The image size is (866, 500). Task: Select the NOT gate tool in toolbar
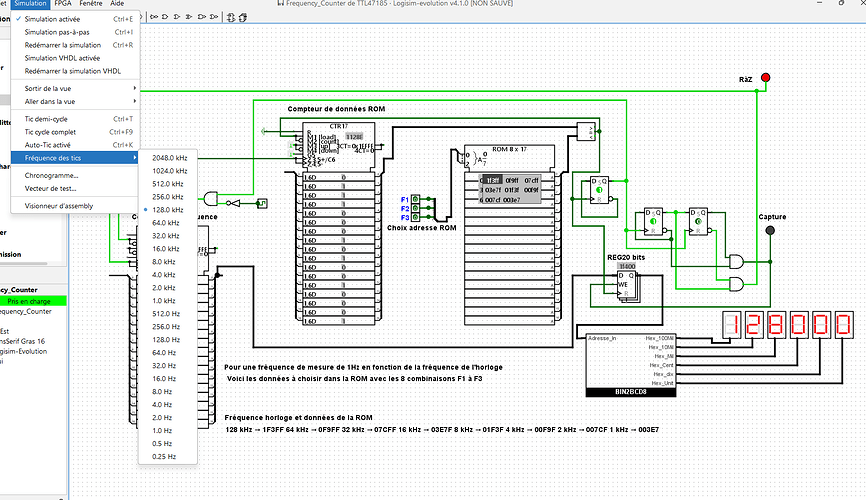(x=154, y=17)
